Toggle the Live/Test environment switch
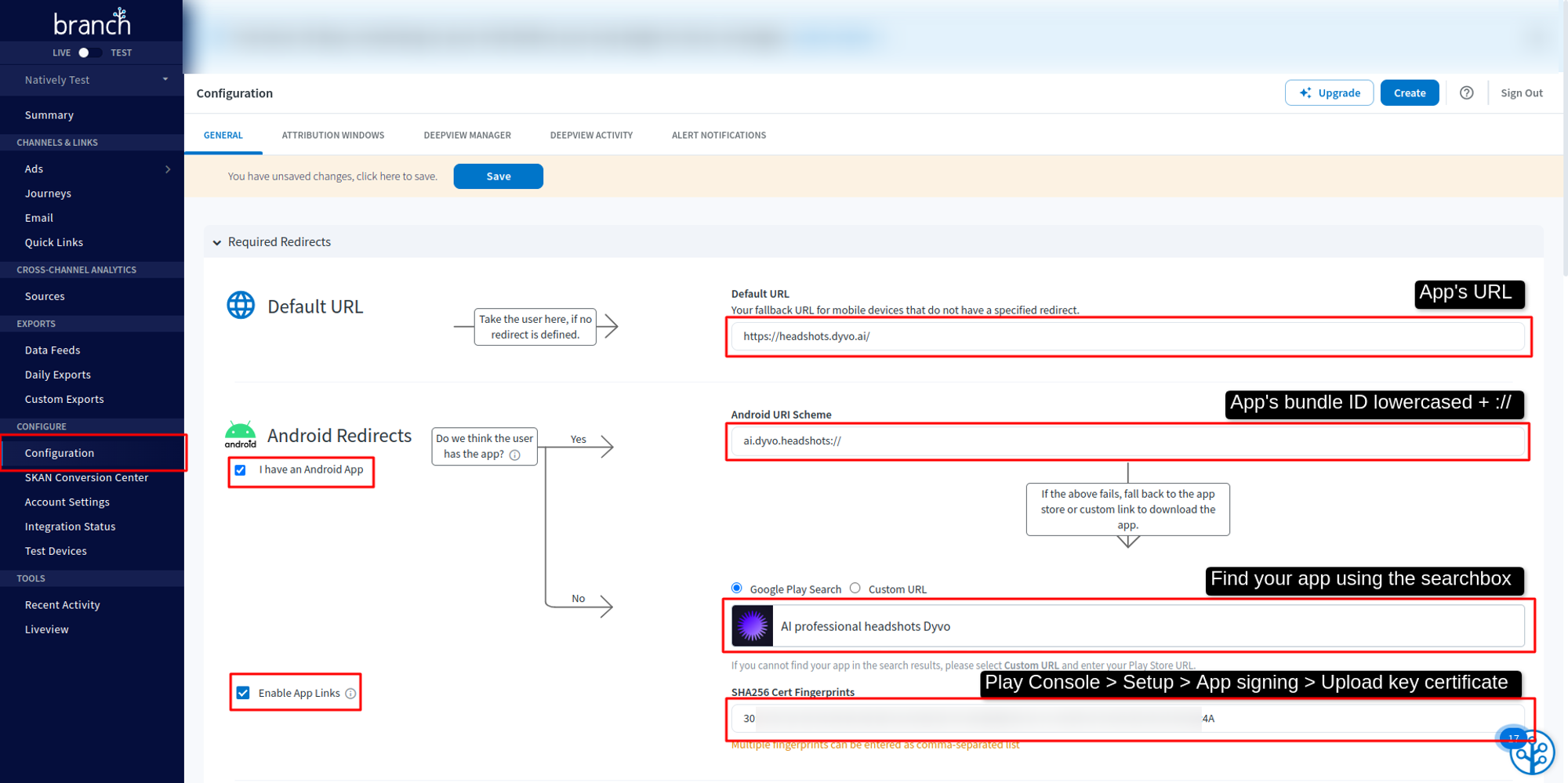1568x783 pixels. coord(89,53)
